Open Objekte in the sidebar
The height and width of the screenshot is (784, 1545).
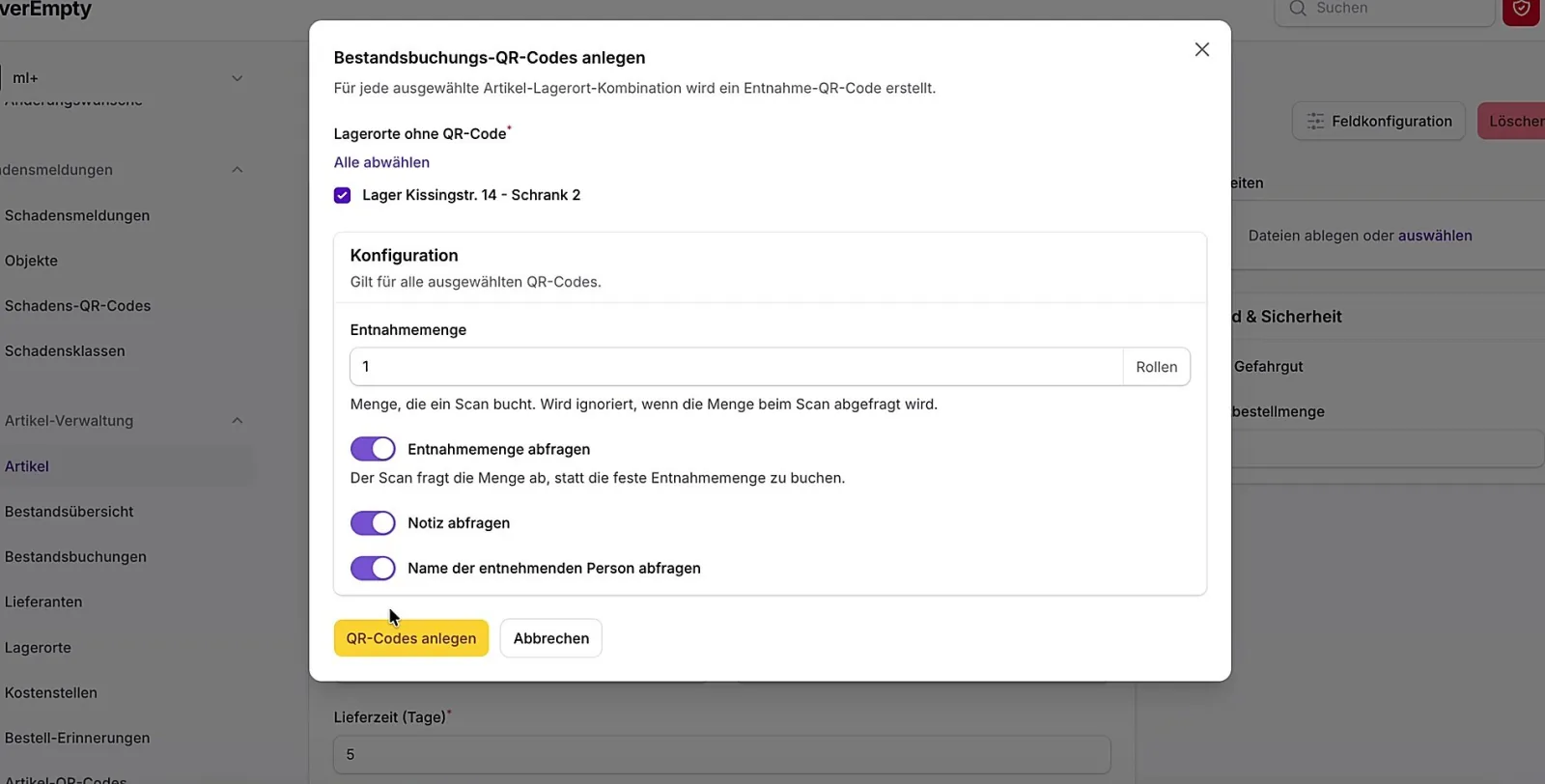coord(31,261)
